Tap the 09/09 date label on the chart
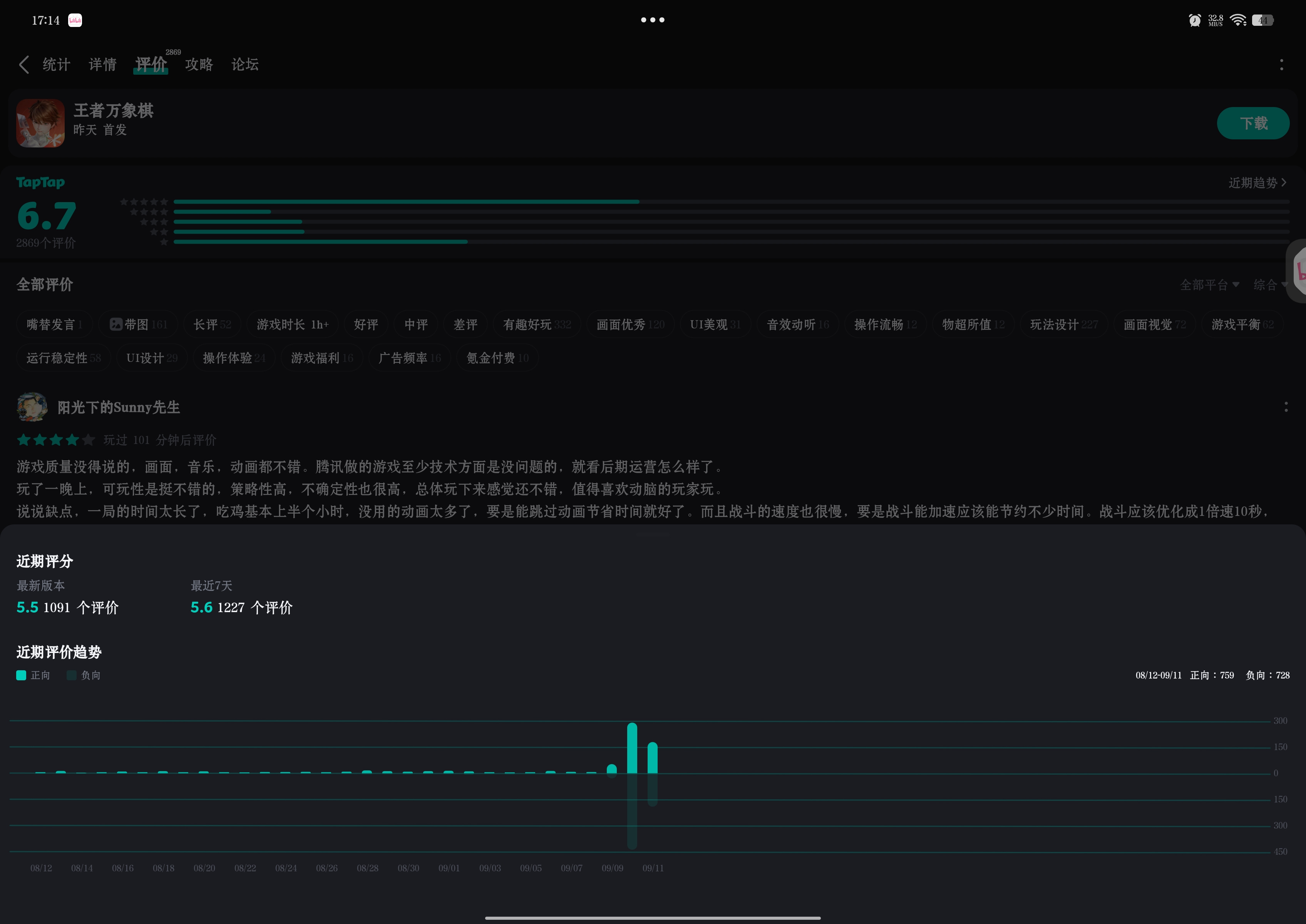The width and height of the screenshot is (1306, 924). (x=612, y=868)
